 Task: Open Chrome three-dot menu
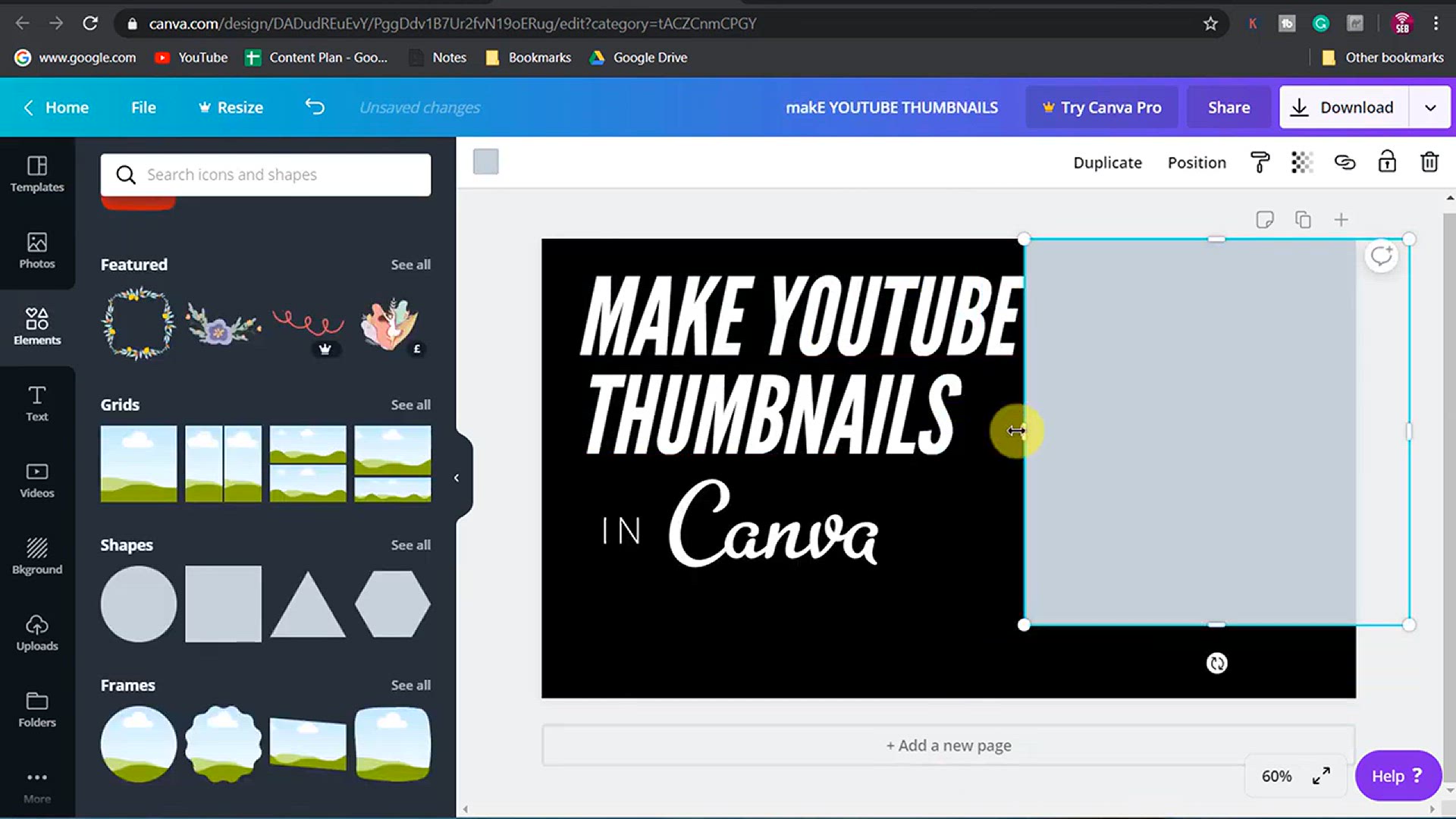pos(1436,24)
